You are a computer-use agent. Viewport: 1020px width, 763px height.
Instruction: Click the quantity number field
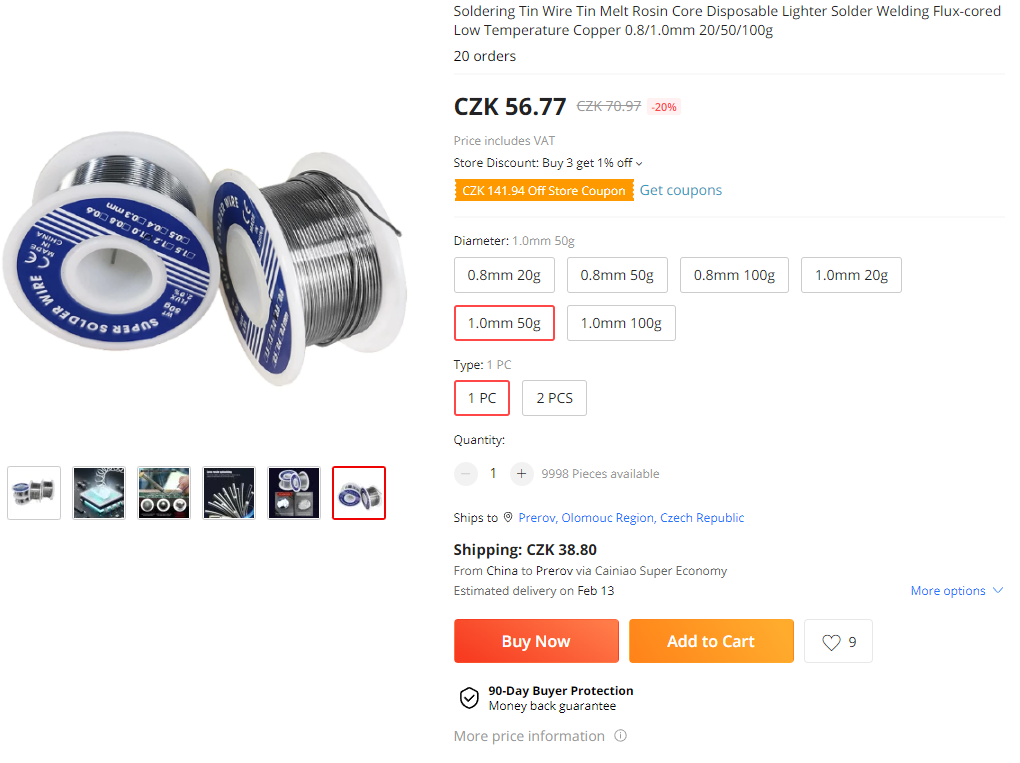pos(493,474)
